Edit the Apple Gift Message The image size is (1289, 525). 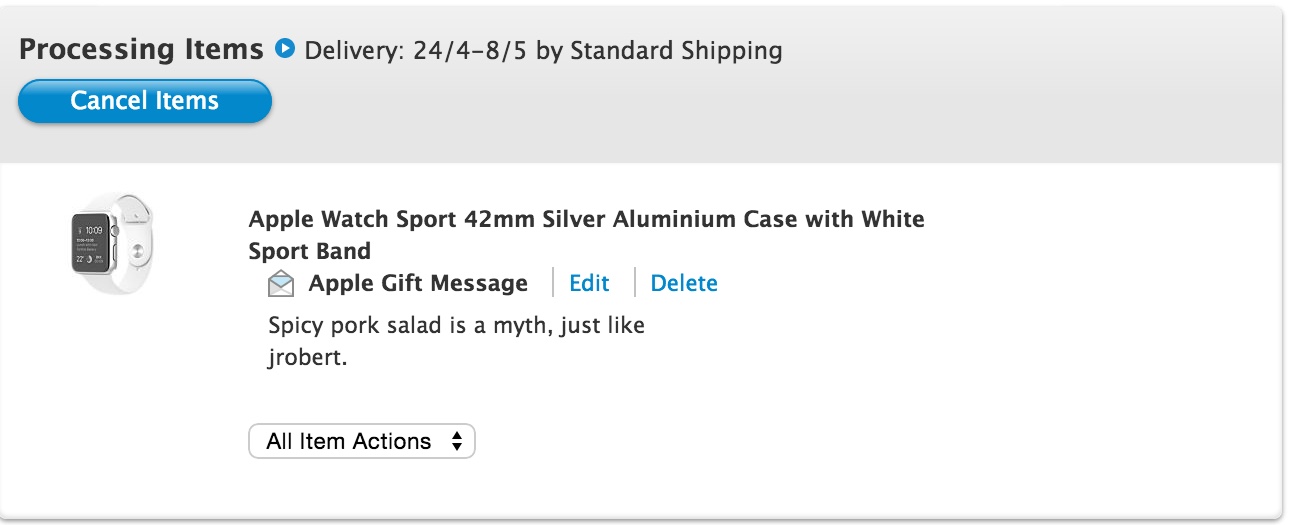(x=589, y=283)
